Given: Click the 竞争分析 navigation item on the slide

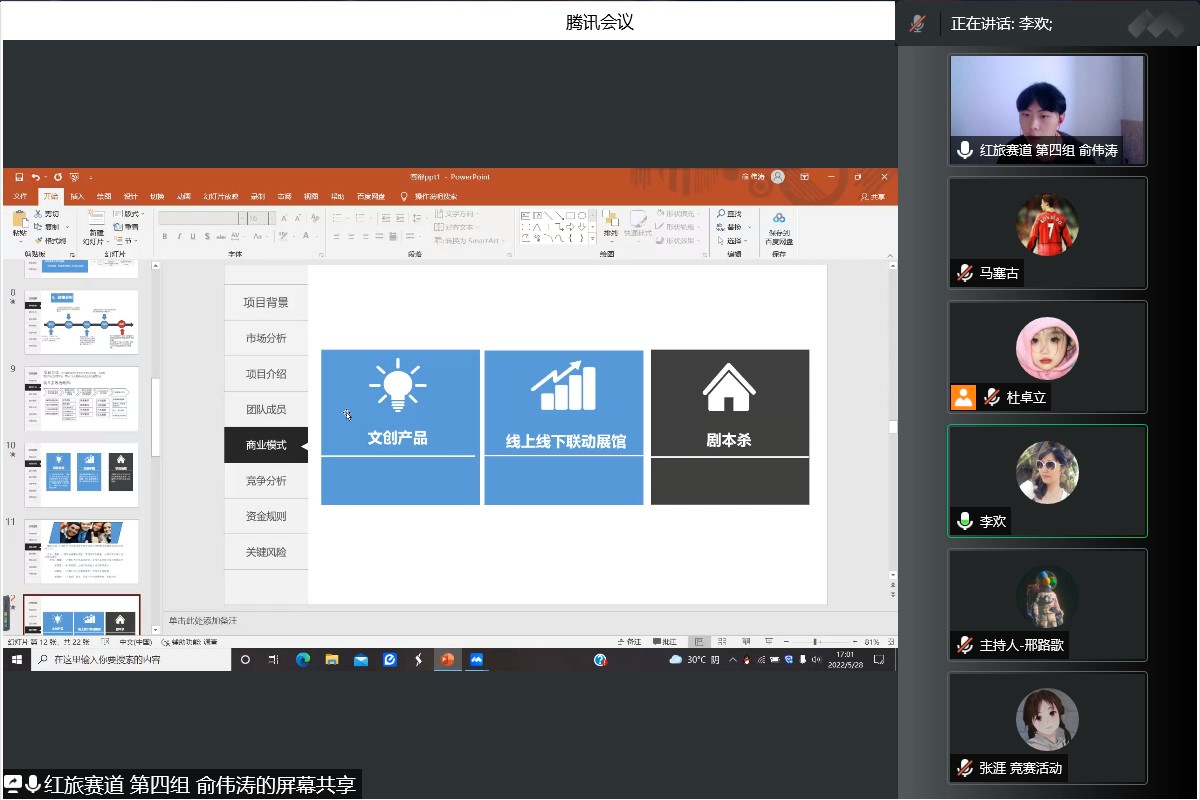Looking at the screenshot, I should click(266, 480).
